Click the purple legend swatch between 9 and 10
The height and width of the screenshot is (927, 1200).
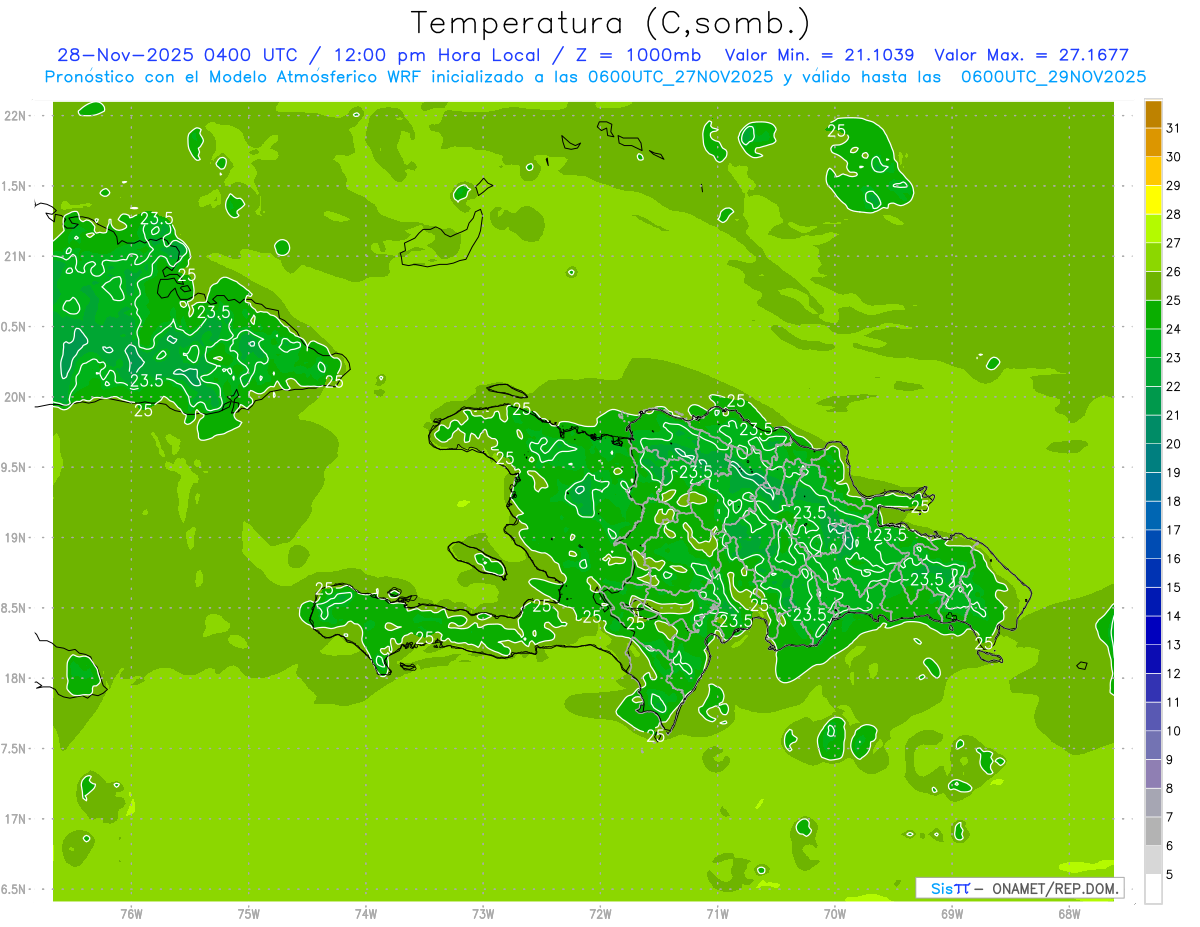click(1153, 746)
